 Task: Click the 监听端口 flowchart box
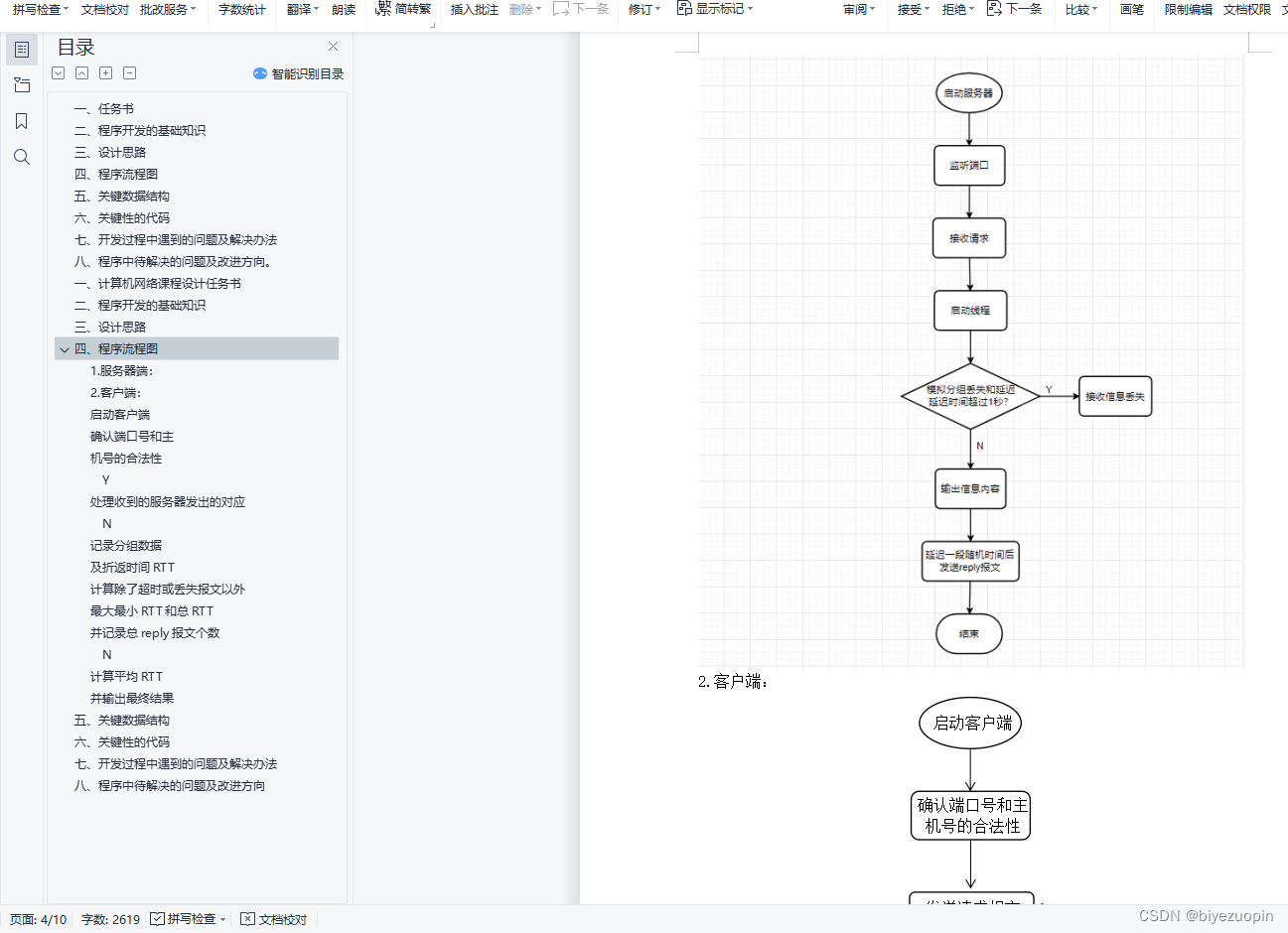[x=969, y=166]
